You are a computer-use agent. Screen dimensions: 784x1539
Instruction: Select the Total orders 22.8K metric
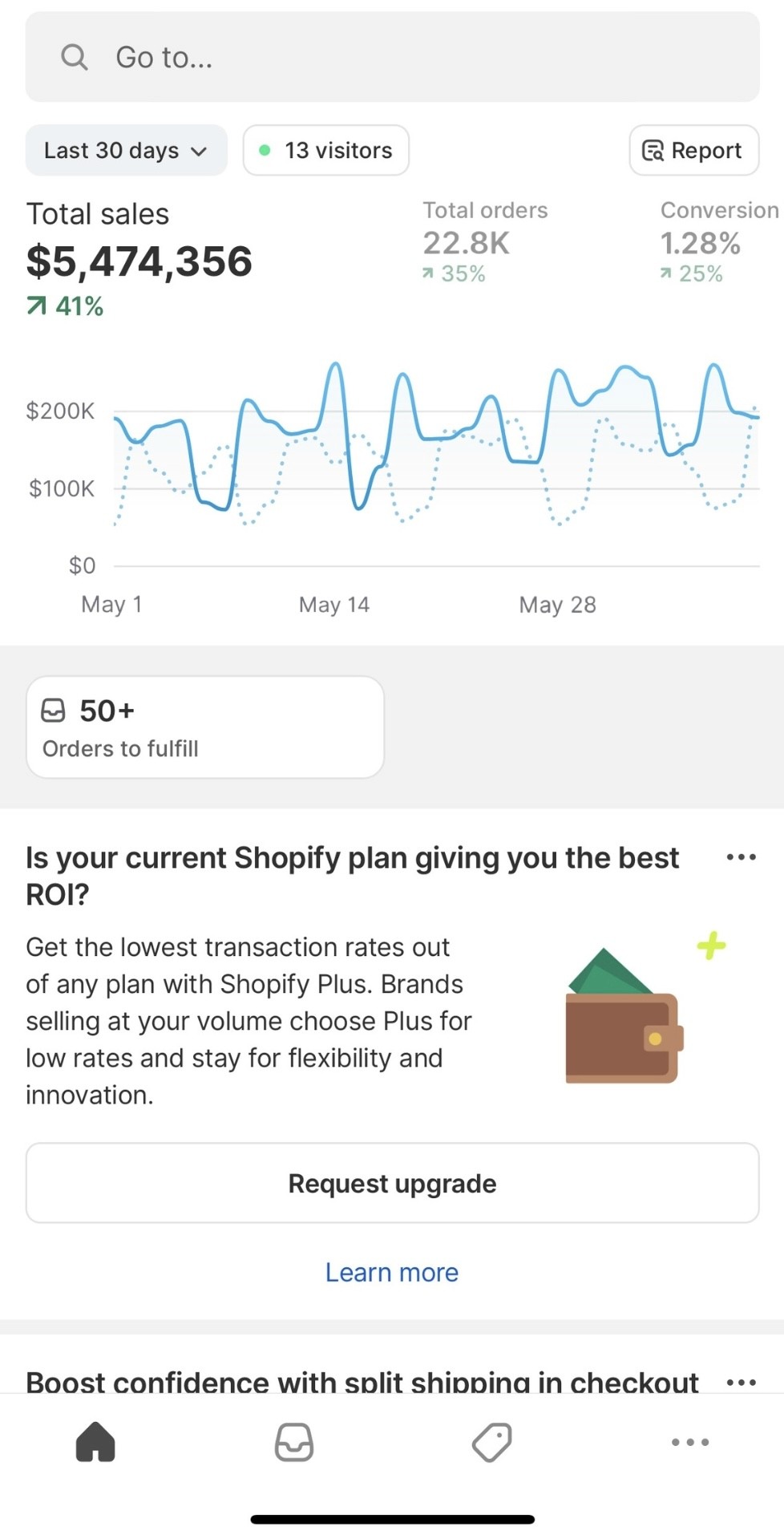pos(485,241)
